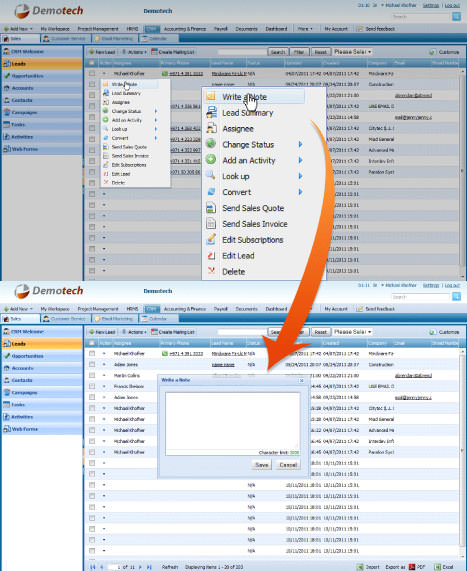Open Tasks in the lower screenshot sidebar
467x571 pixels.
point(18,405)
